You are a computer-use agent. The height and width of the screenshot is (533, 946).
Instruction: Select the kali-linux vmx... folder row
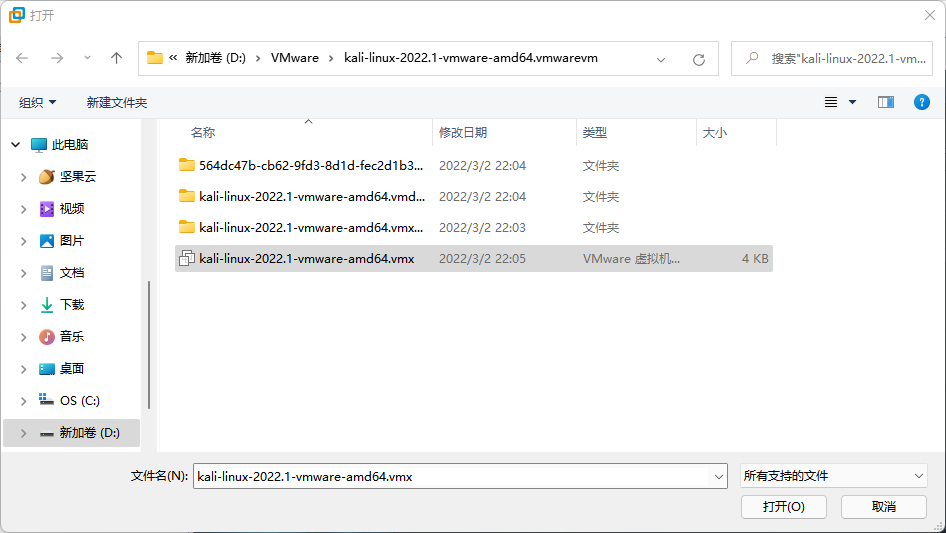point(474,228)
